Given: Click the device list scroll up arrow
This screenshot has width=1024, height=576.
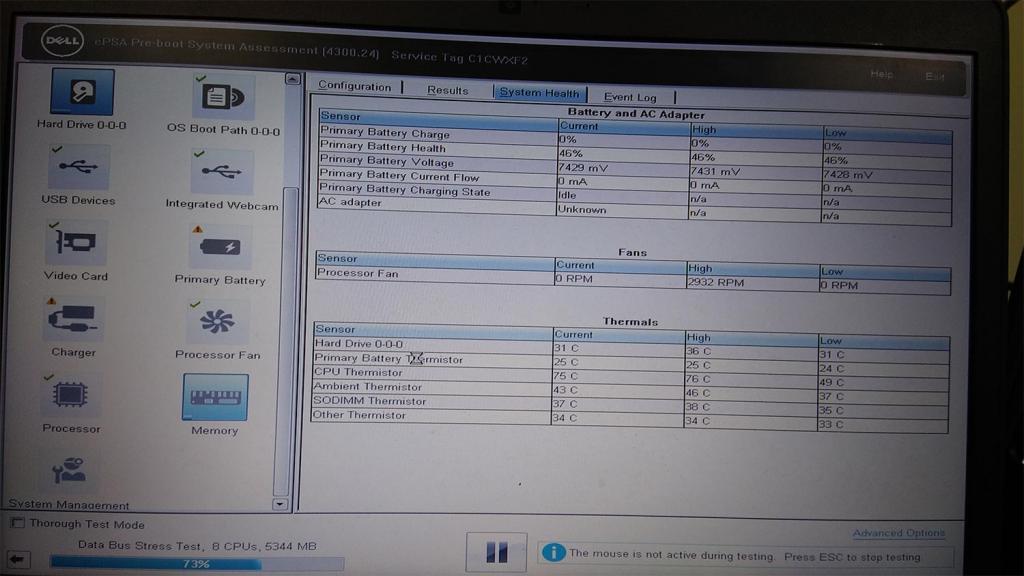Looking at the screenshot, I should [293, 80].
